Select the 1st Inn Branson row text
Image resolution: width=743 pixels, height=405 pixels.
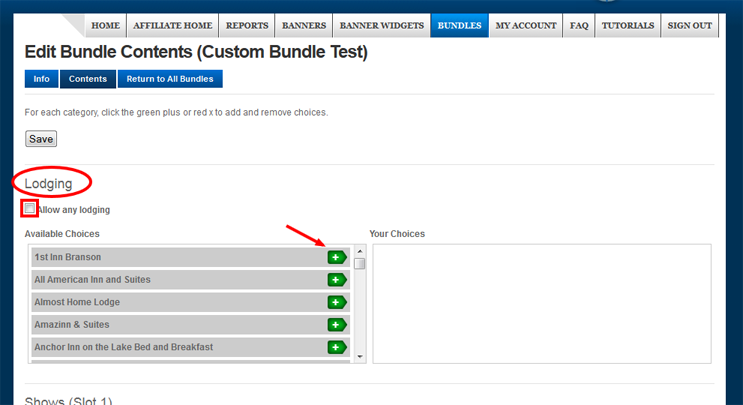tap(68, 257)
